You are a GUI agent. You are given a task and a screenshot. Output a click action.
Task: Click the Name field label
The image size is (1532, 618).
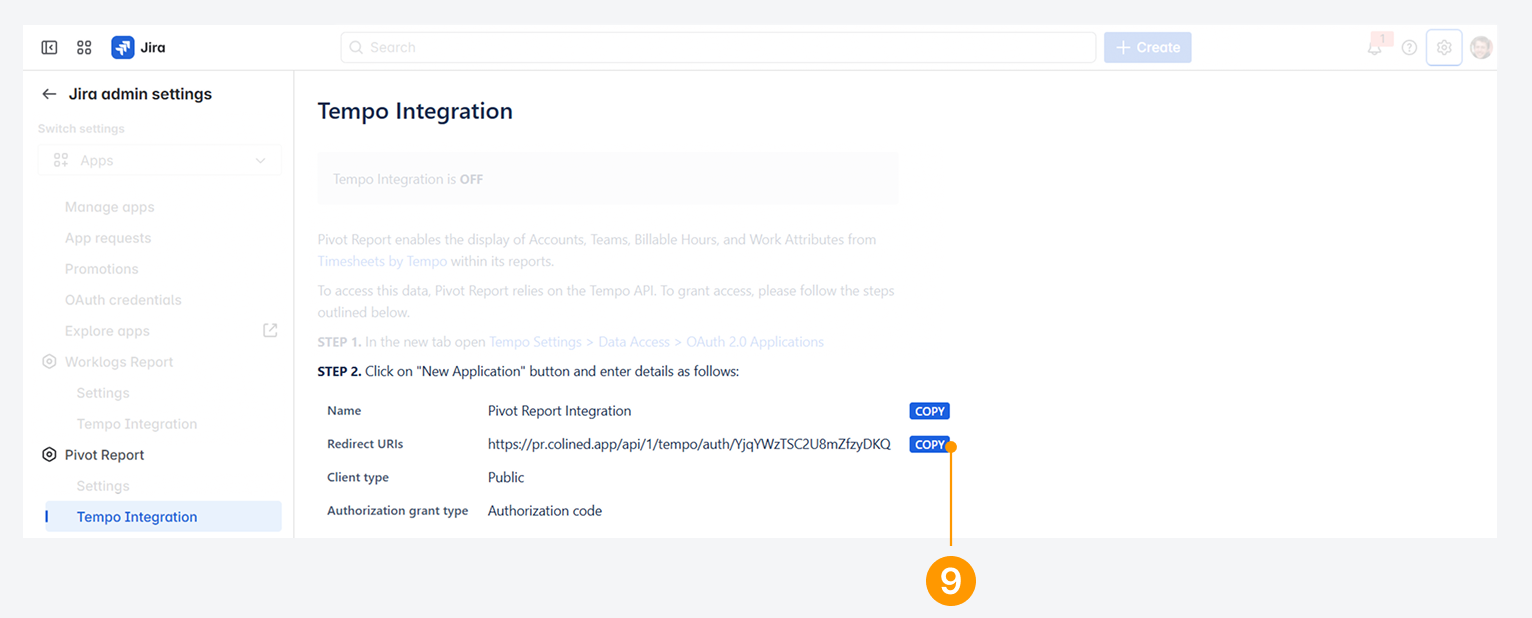[344, 411]
